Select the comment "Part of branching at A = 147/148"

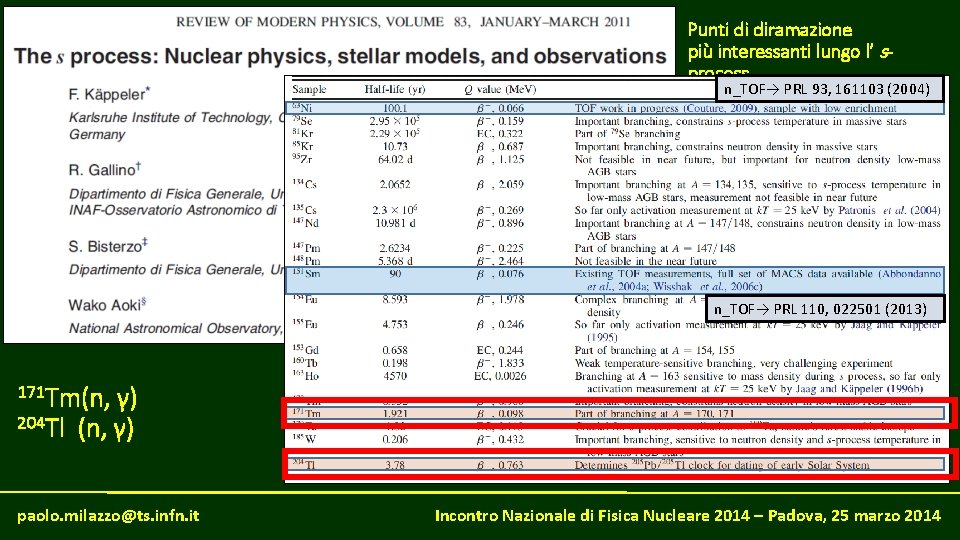(x=654, y=248)
